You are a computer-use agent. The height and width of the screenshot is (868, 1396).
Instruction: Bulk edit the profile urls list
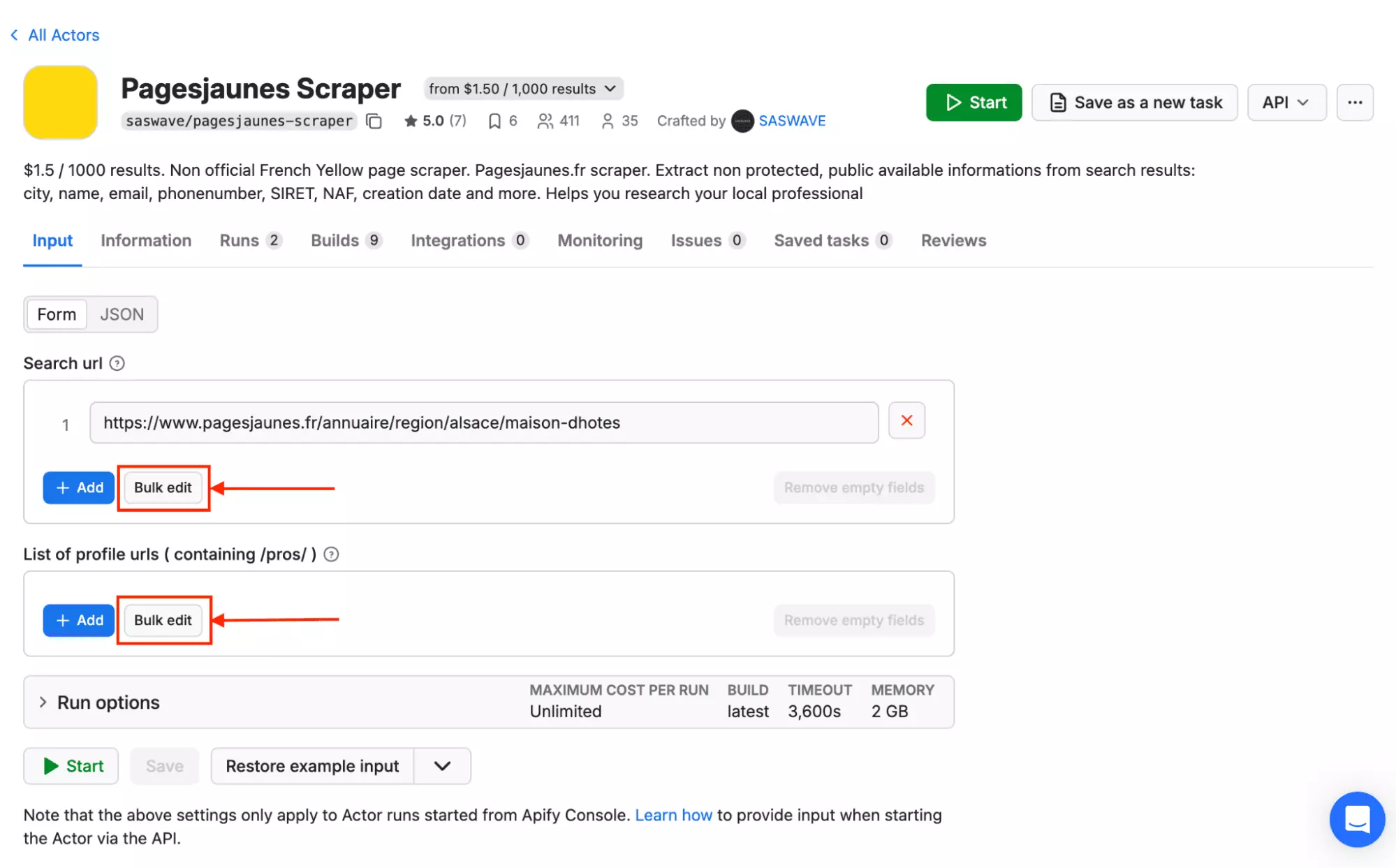163,620
